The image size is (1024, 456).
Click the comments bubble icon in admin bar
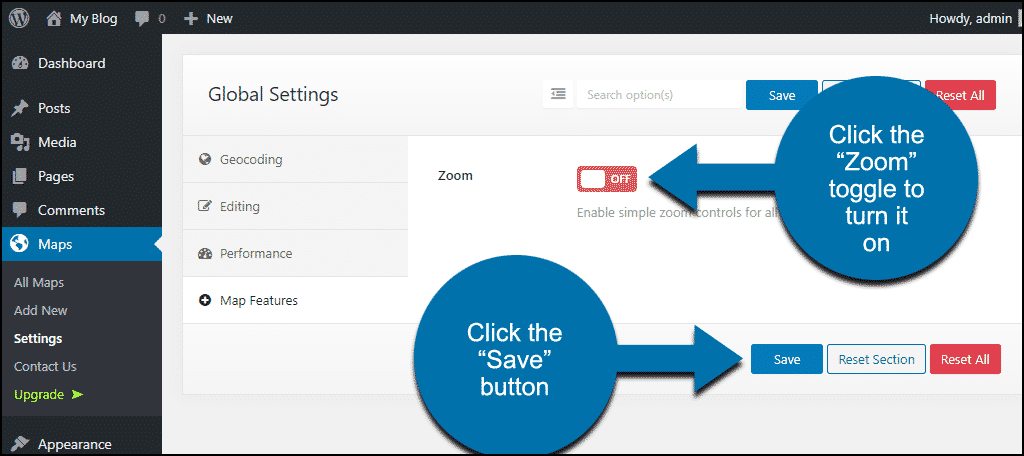(x=142, y=18)
